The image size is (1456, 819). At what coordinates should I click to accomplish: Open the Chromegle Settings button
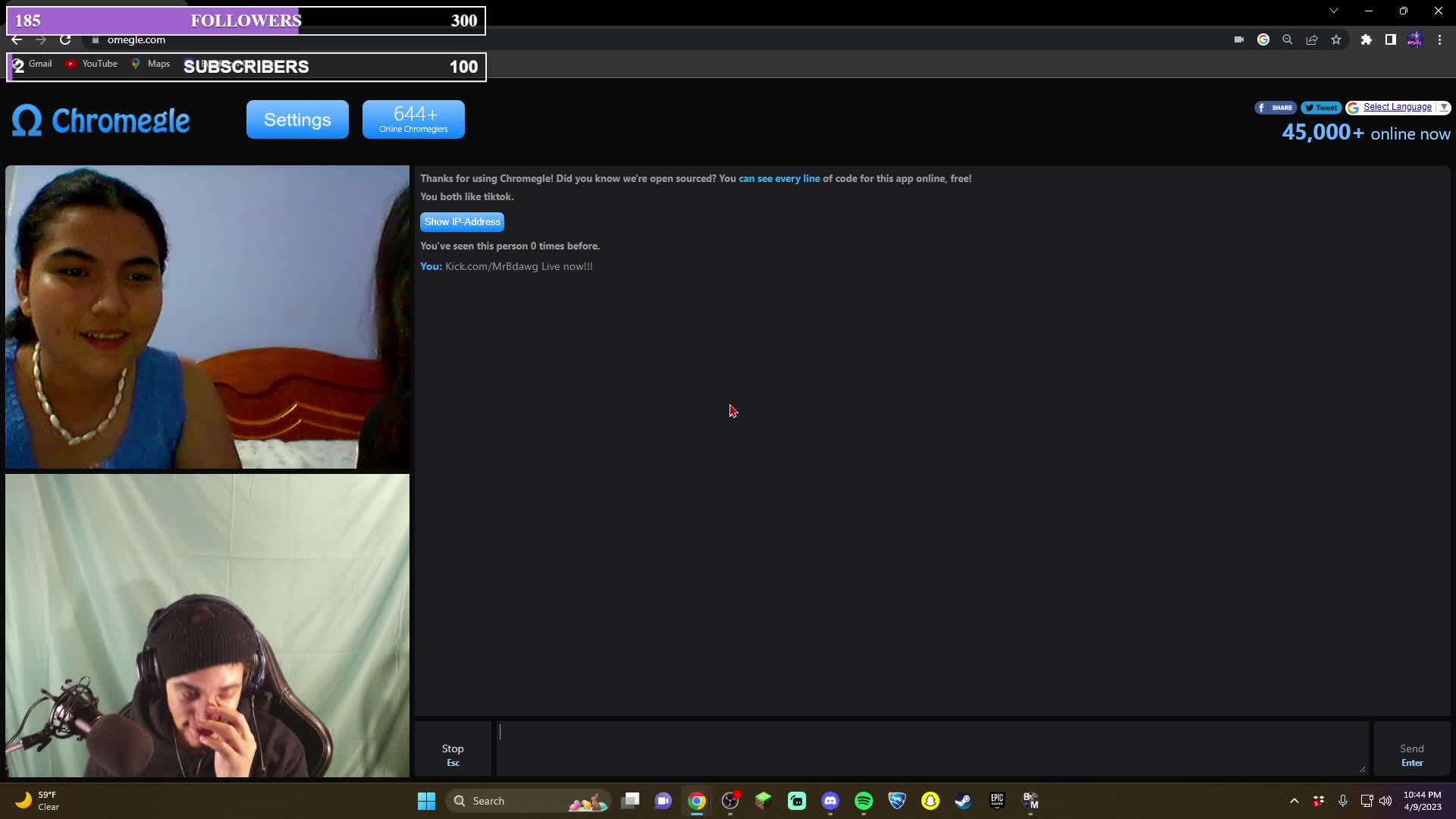[297, 120]
